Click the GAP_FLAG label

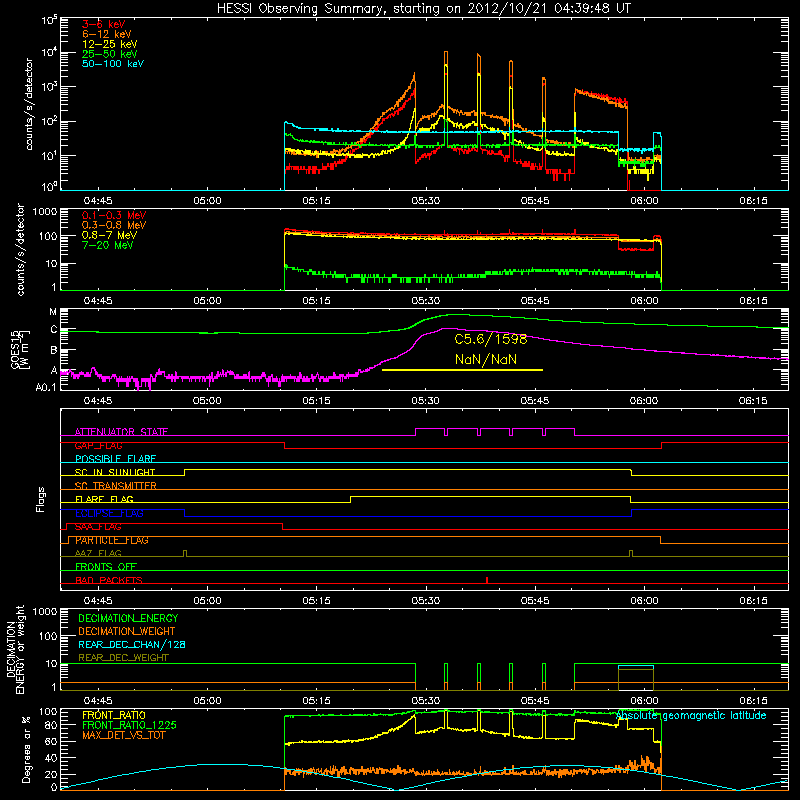click(98, 445)
